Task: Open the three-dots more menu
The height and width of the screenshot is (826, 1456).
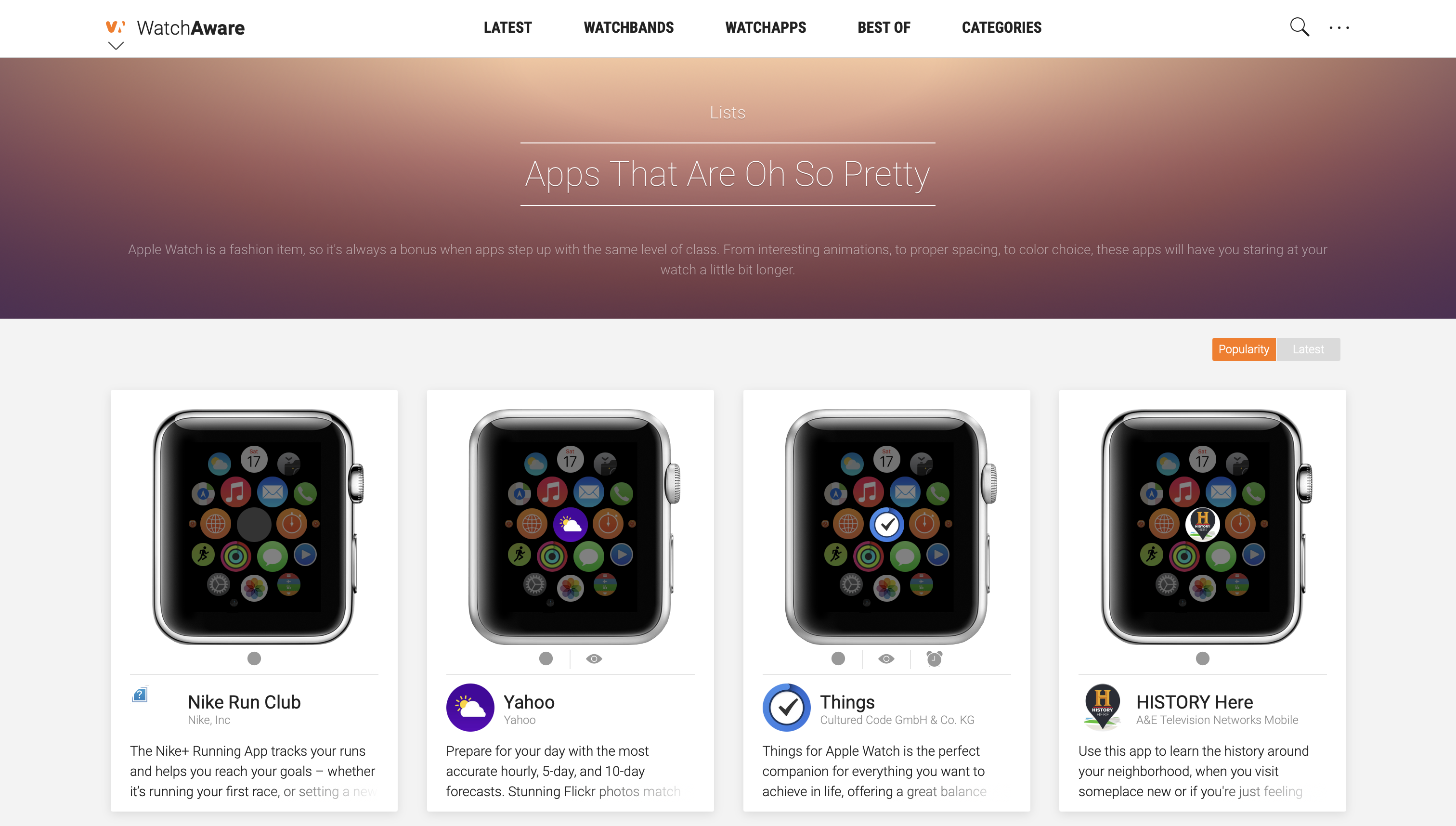Action: (x=1339, y=27)
